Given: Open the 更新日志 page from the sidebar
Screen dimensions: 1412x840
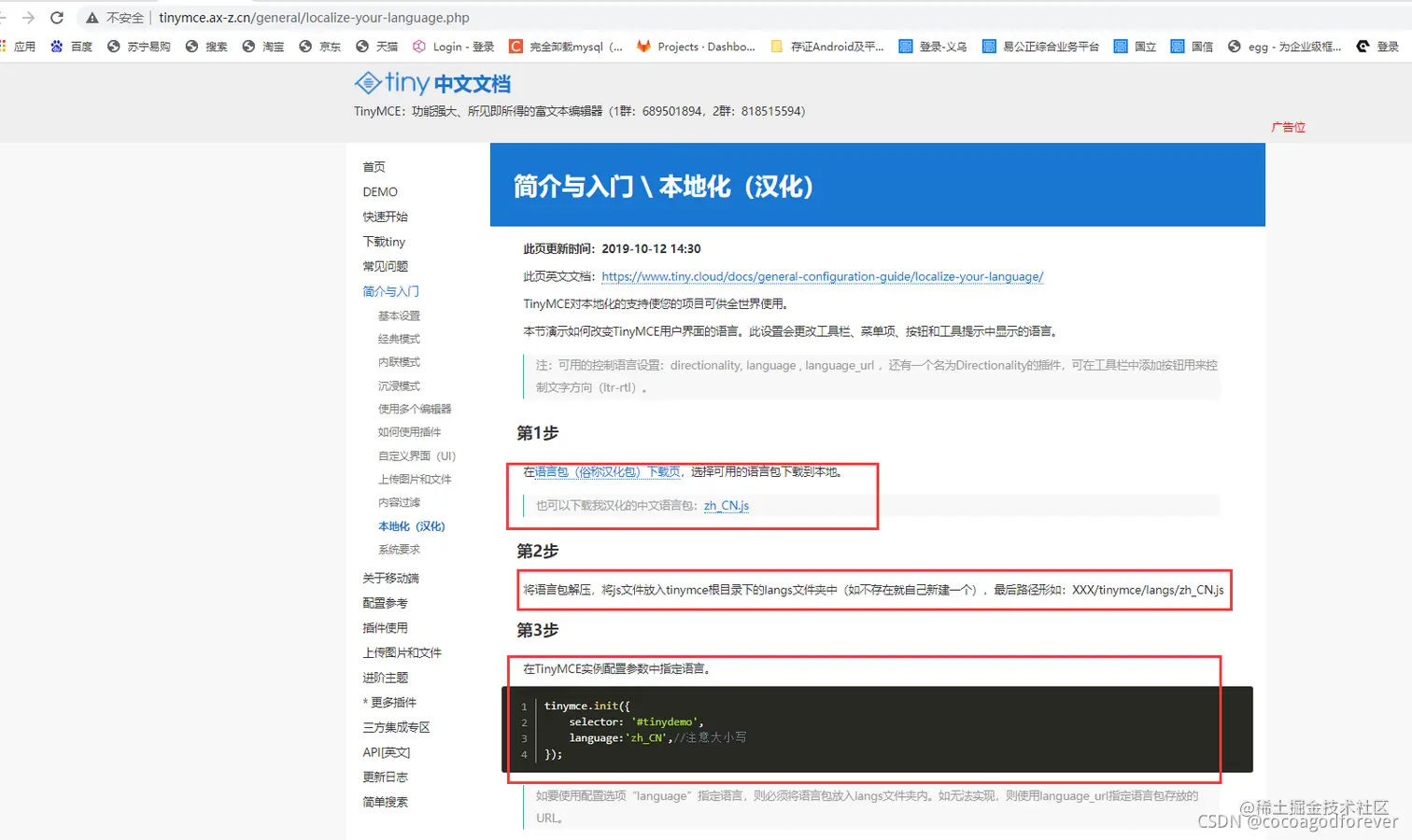Looking at the screenshot, I should [x=386, y=776].
